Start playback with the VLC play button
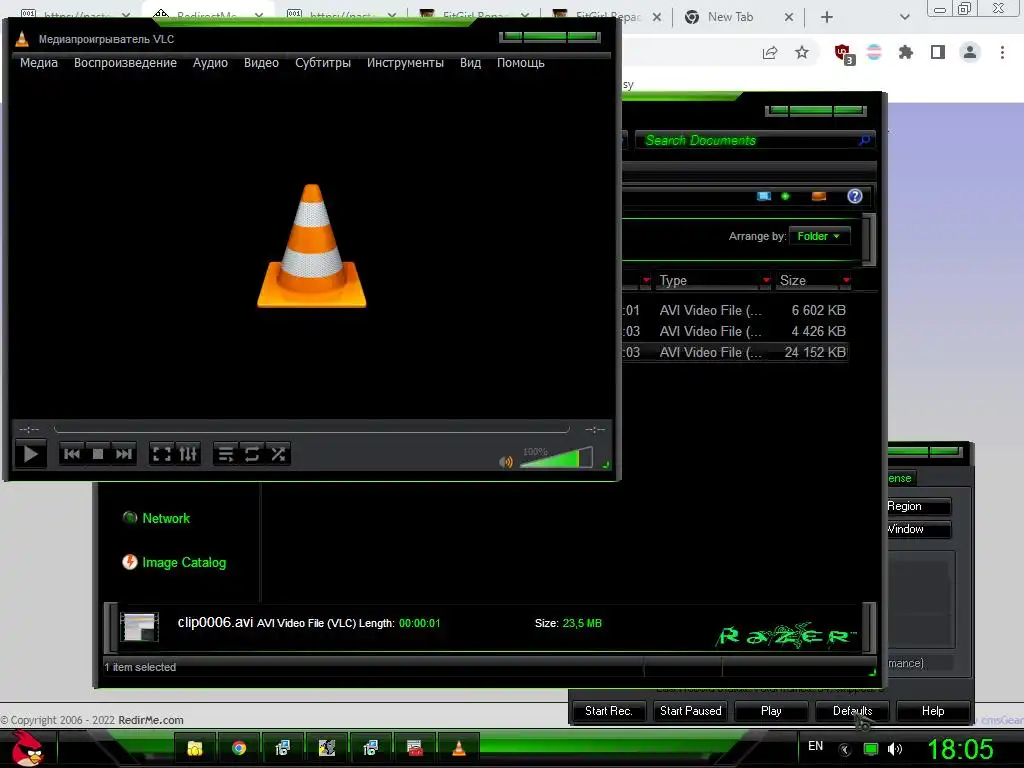1024x768 pixels. tap(30, 454)
